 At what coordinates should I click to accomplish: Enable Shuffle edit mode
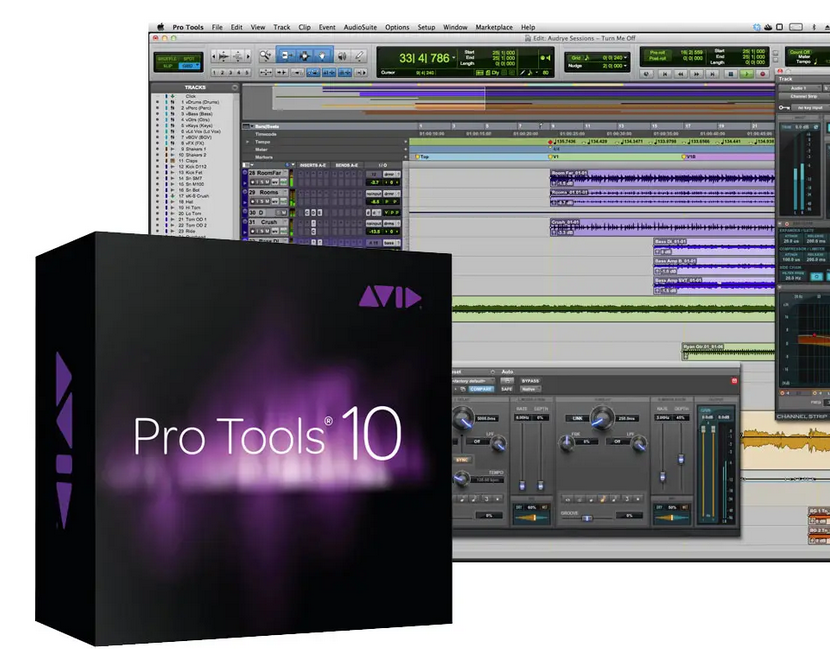pyautogui.click(x=167, y=59)
